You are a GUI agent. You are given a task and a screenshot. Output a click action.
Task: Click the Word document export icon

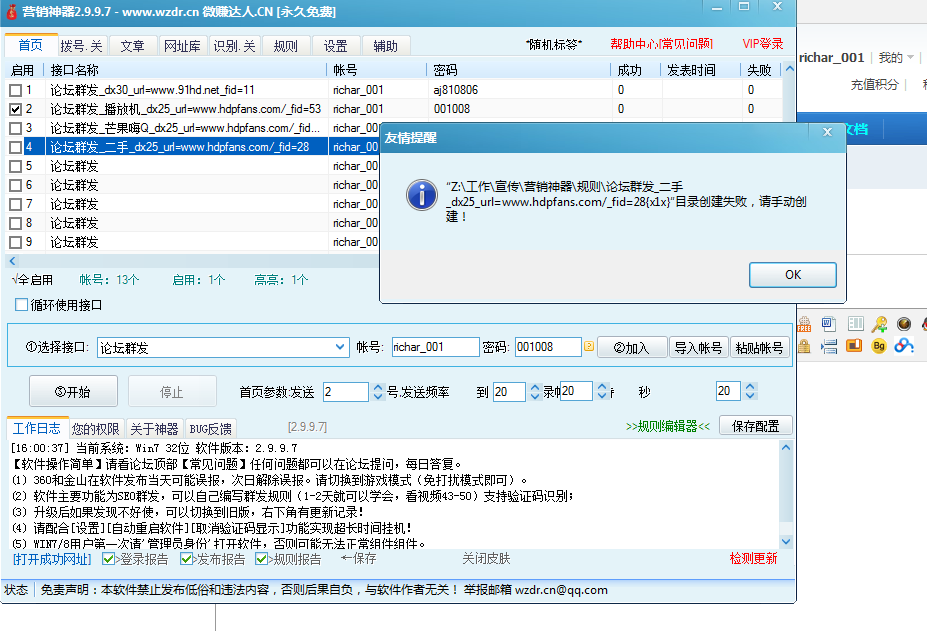point(829,323)
